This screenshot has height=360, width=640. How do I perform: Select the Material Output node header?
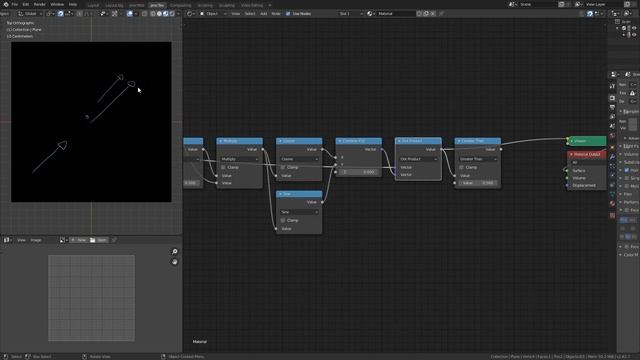click(587, 154)
